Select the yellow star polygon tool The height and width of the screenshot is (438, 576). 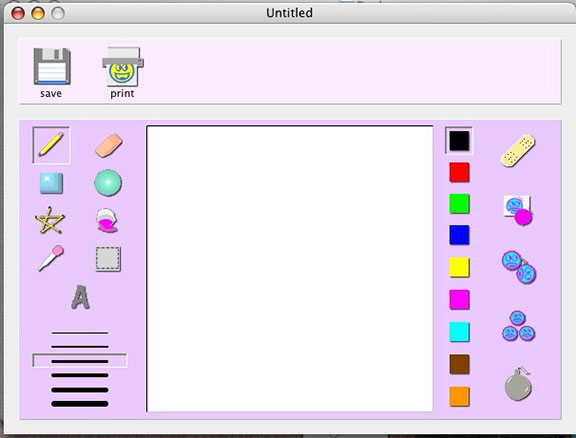(50, 220)
